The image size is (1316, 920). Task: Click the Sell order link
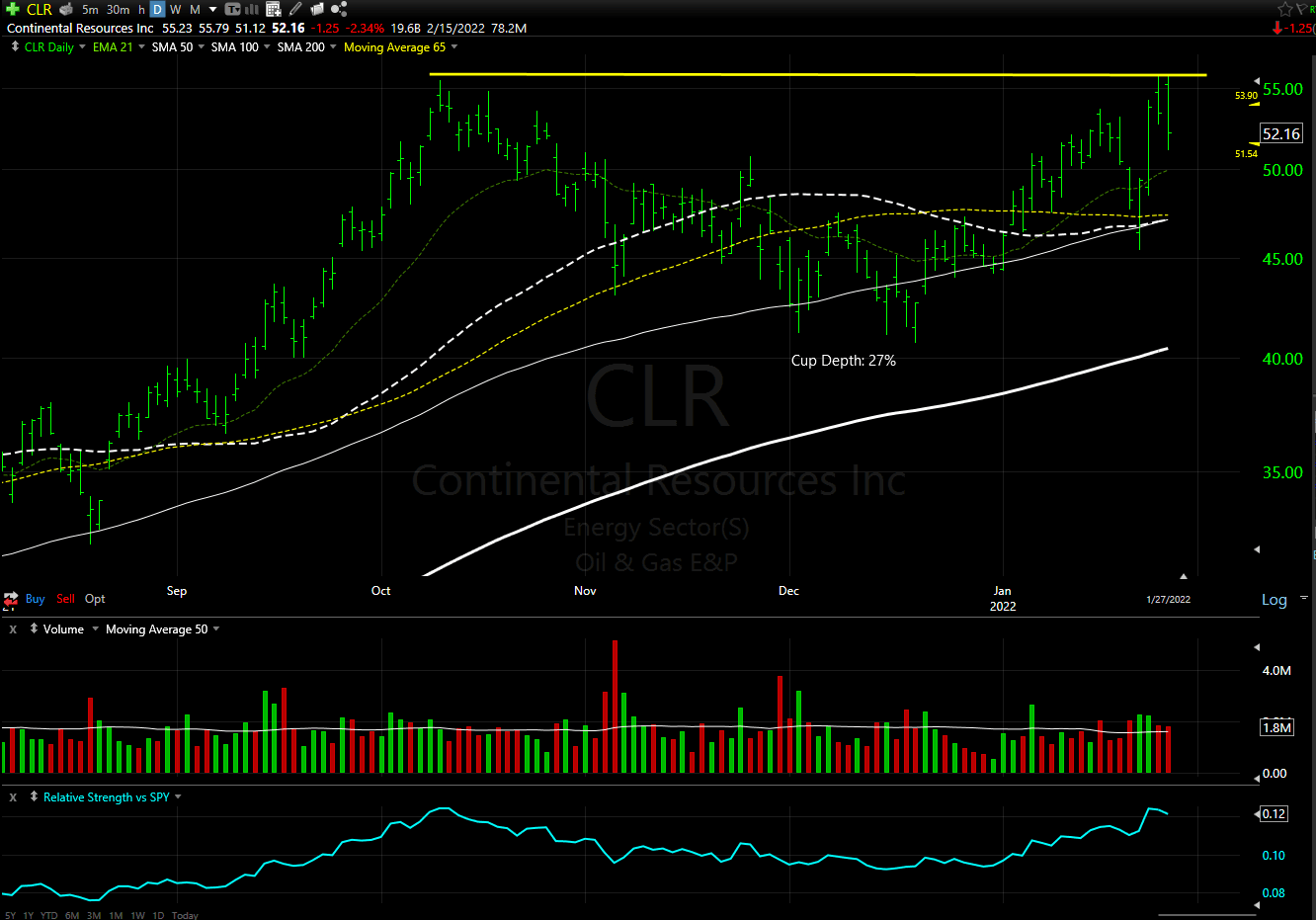pyautogui.click(x=65, y=598)
